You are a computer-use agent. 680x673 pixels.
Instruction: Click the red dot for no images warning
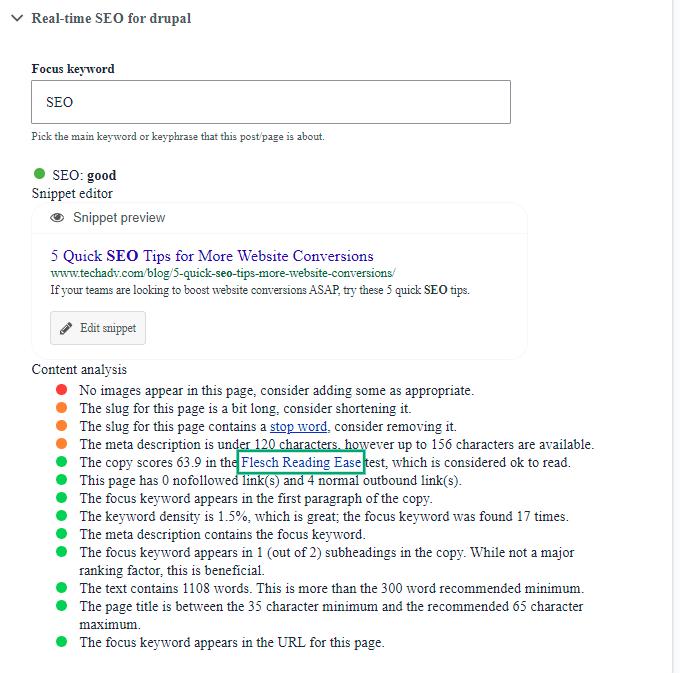point(62,390)
